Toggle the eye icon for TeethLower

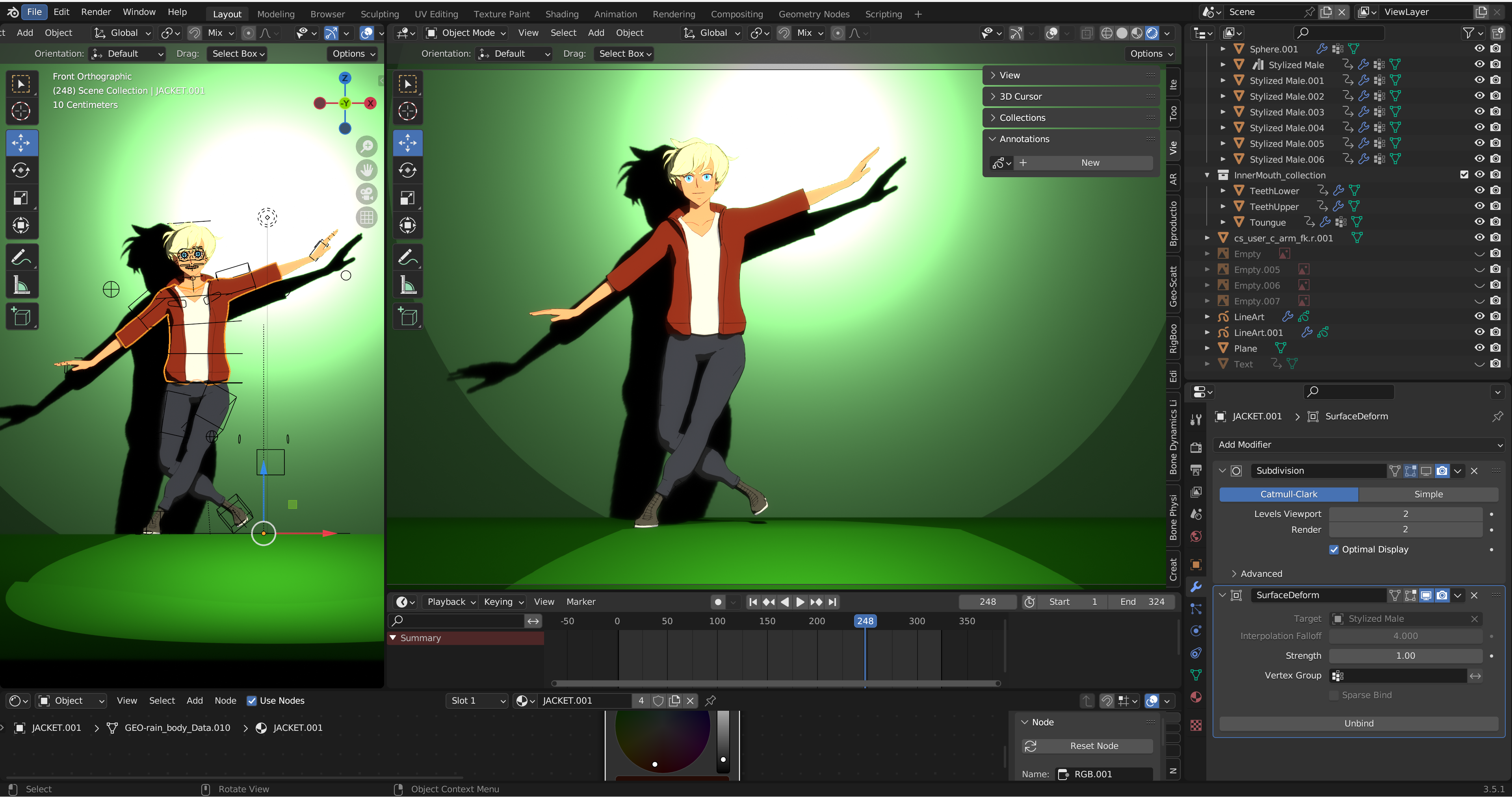tap(1480, 190)
